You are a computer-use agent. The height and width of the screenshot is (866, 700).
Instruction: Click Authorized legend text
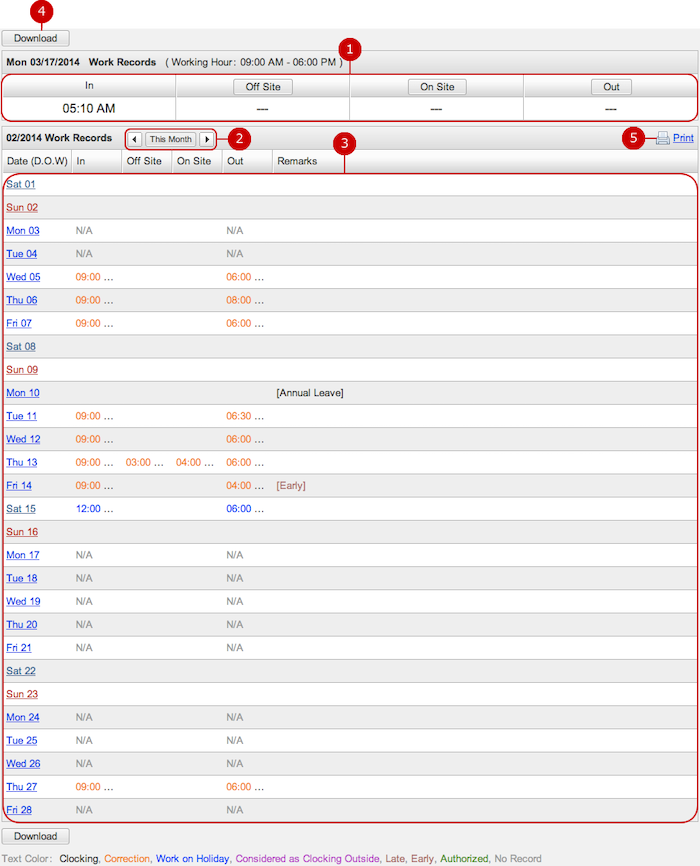464,859
